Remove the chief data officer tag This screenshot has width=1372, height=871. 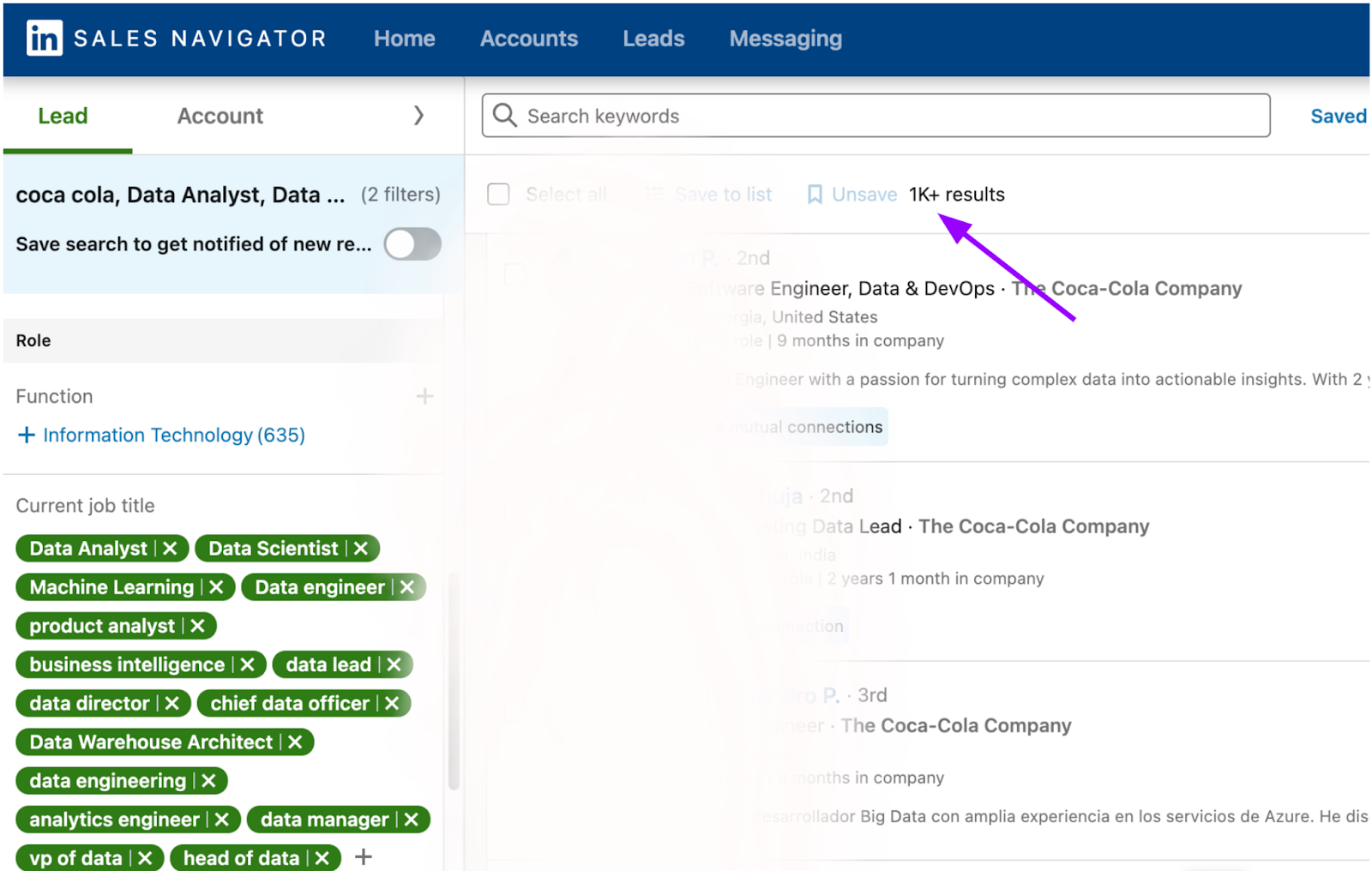(x=392, y=704)
